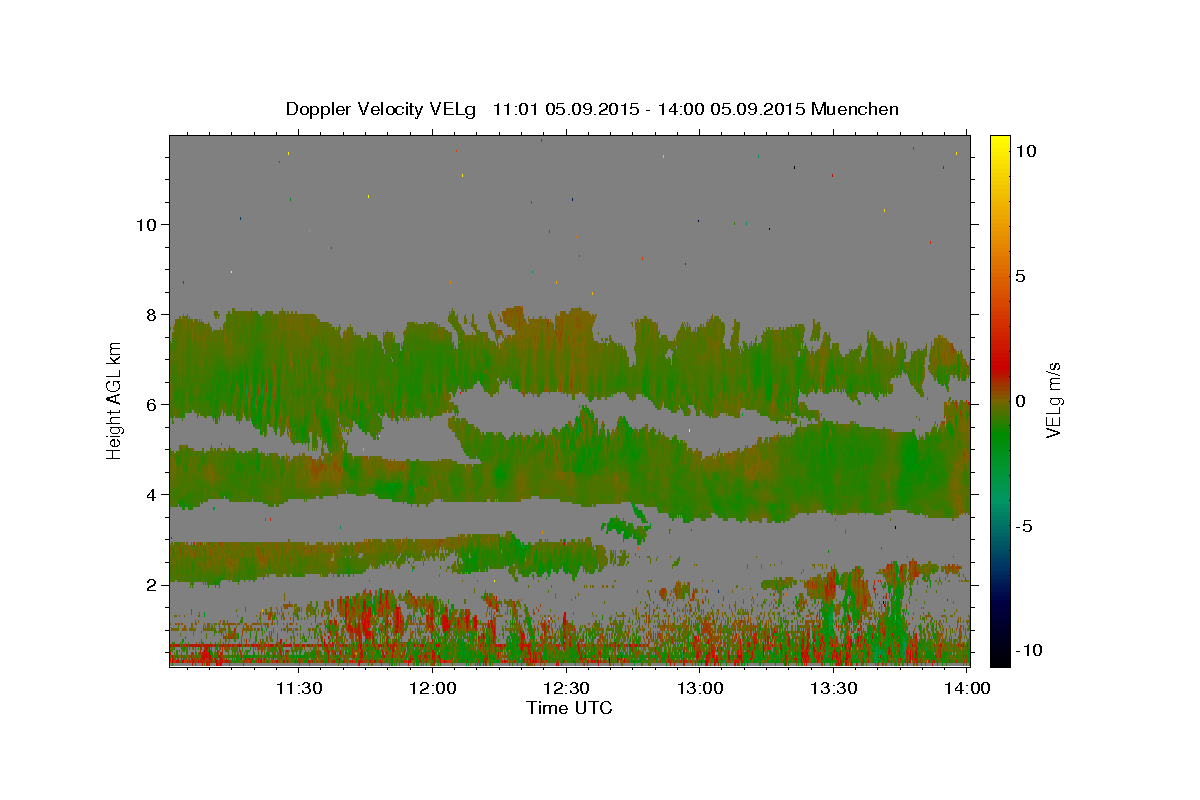1200x800 pixels.
Task: Click the height axis label 2
Action: pyautogui.click(x=152, y=584)
